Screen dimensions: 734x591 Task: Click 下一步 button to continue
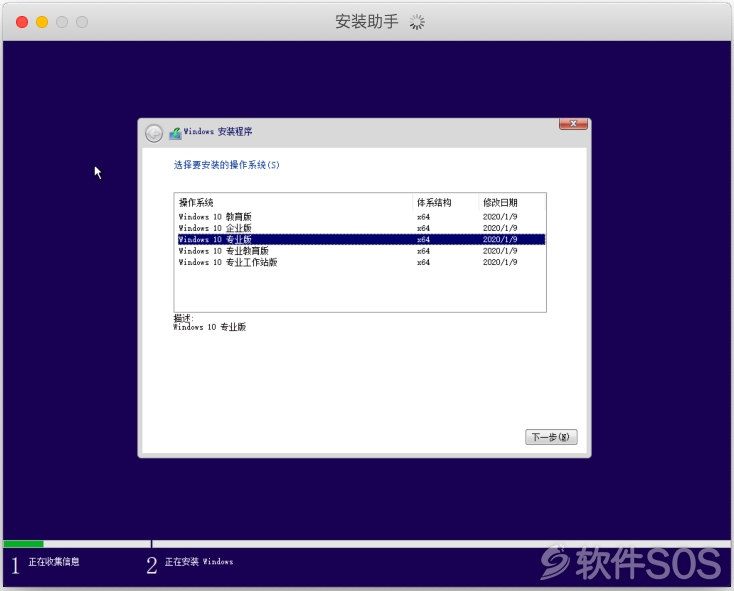(551, 437)
